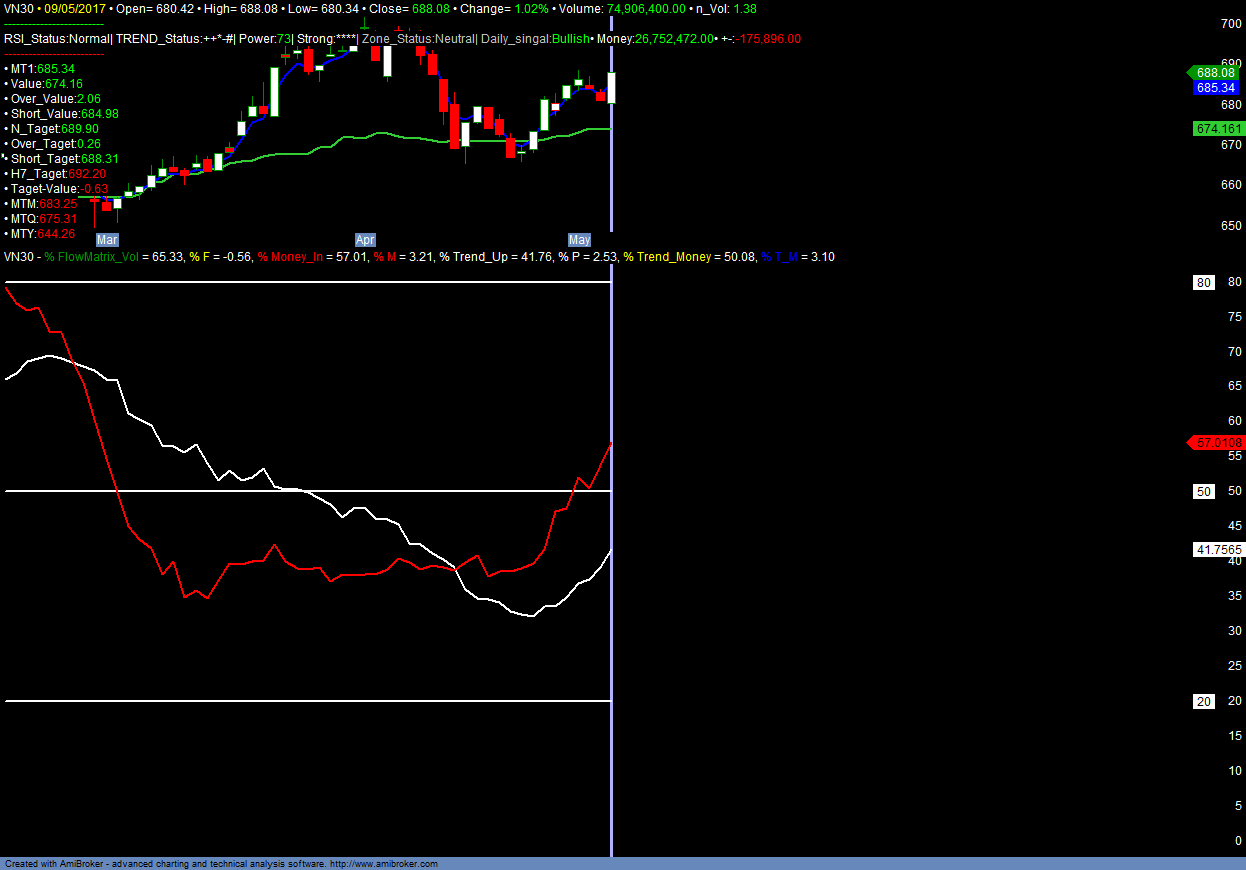1246x870 pixels.
Task: Click the % Money_In indicator title
Action: tap(291, 257)
